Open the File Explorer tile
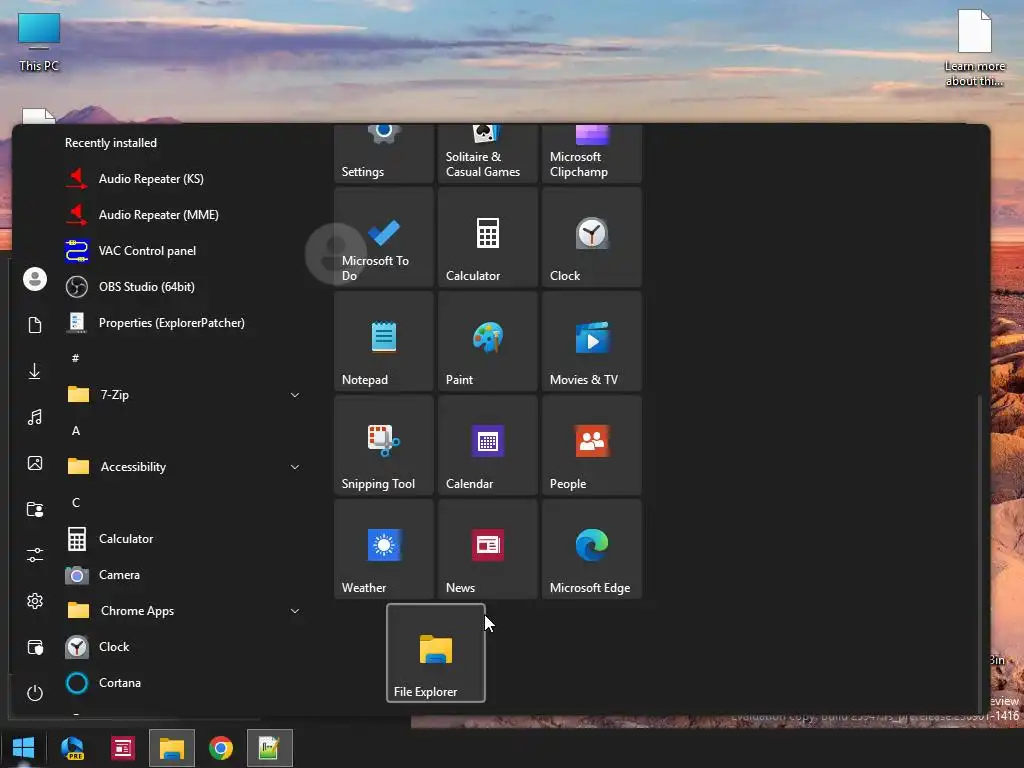Image resolution: width=1024 pixels, height=768 pixels. click(436, 653)
